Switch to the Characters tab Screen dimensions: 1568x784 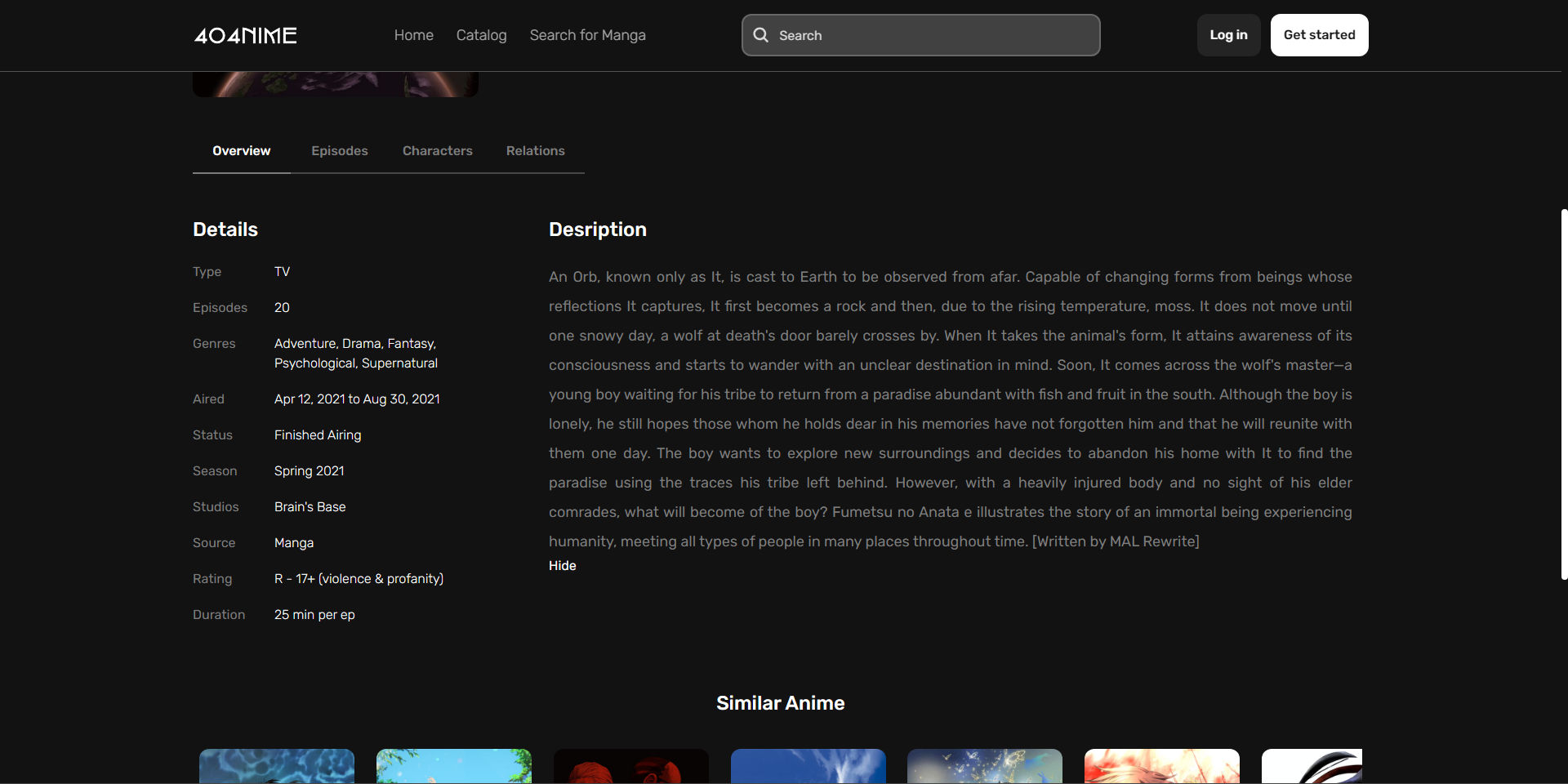point(438,151)
